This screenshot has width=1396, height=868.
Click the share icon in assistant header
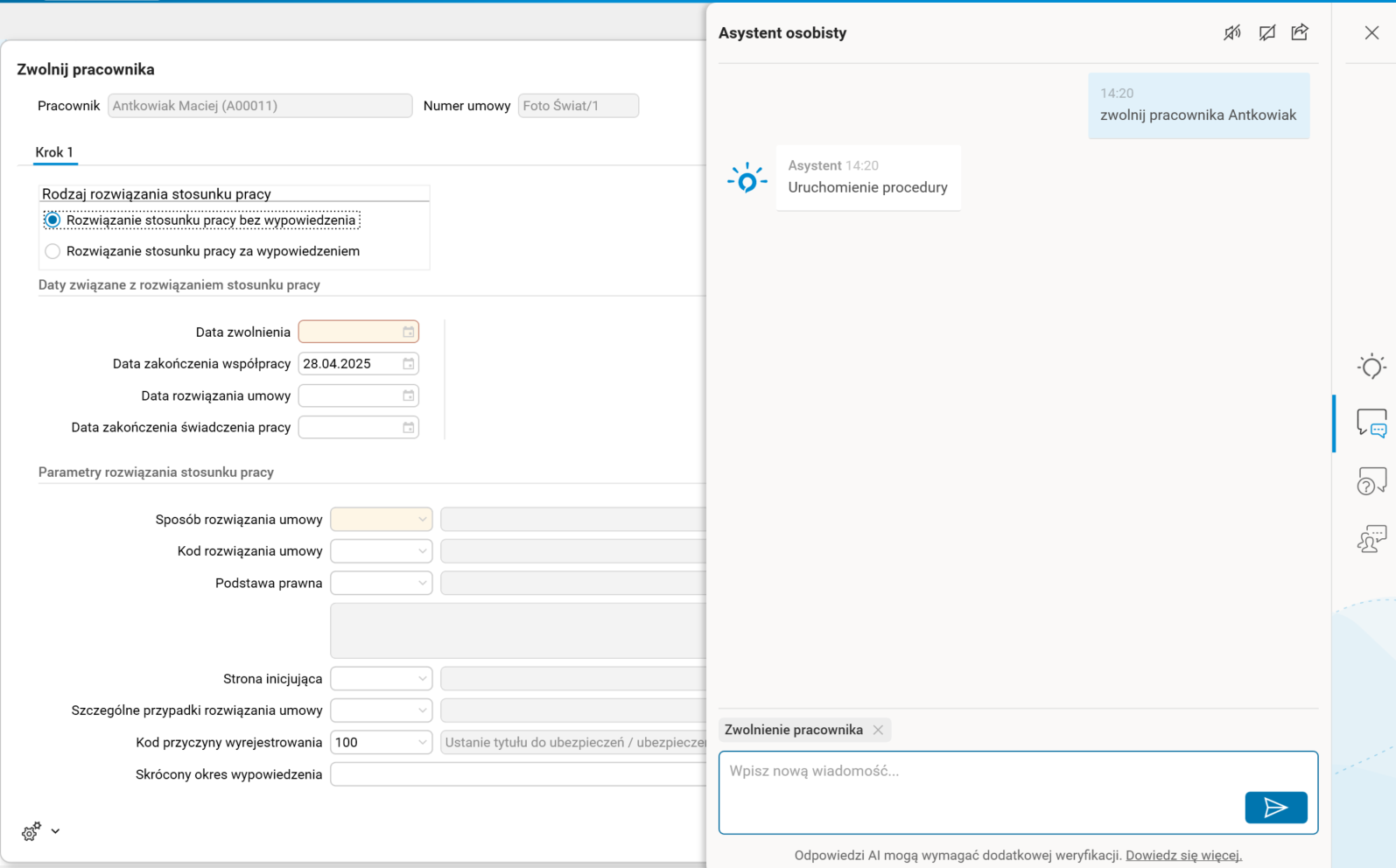(1300, 33)
